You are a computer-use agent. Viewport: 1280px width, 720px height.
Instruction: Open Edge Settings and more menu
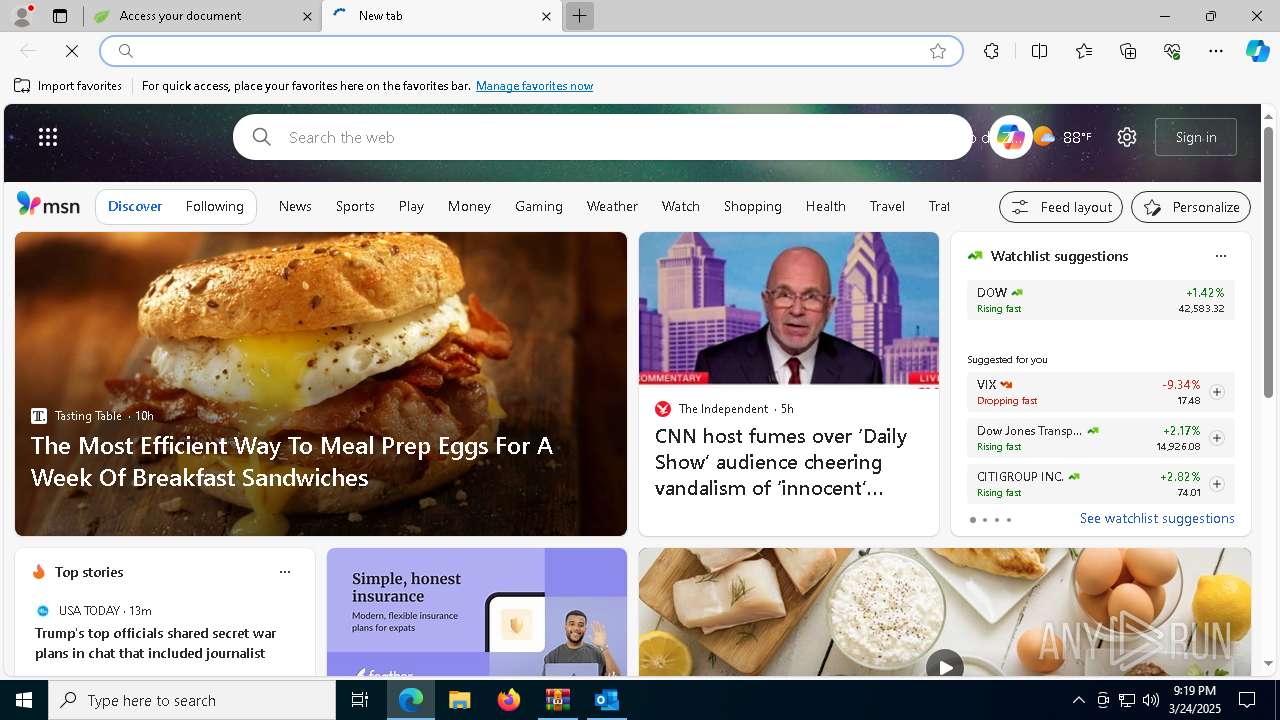1216,51
